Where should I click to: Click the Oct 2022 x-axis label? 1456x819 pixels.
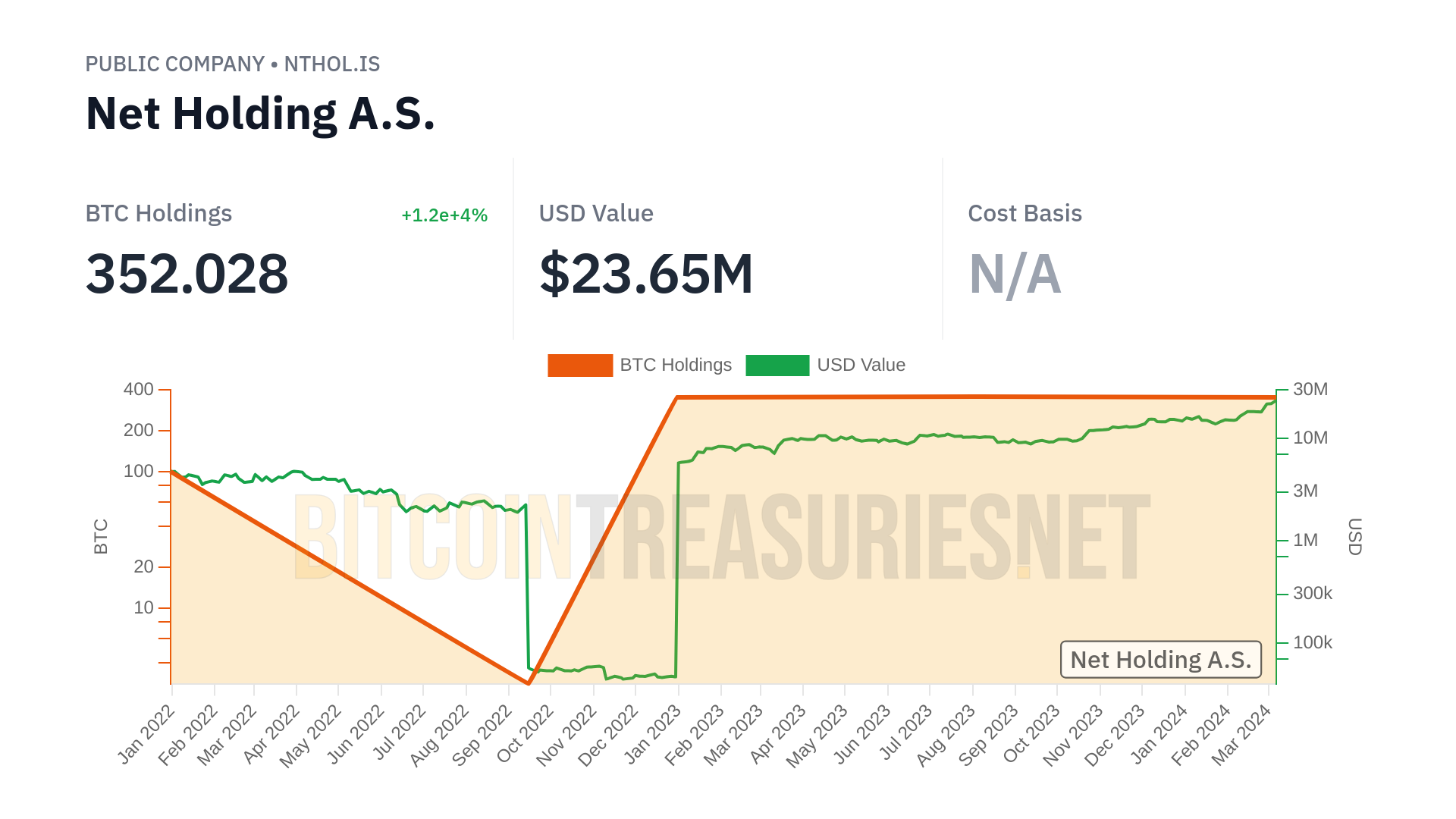coord(525,734)
